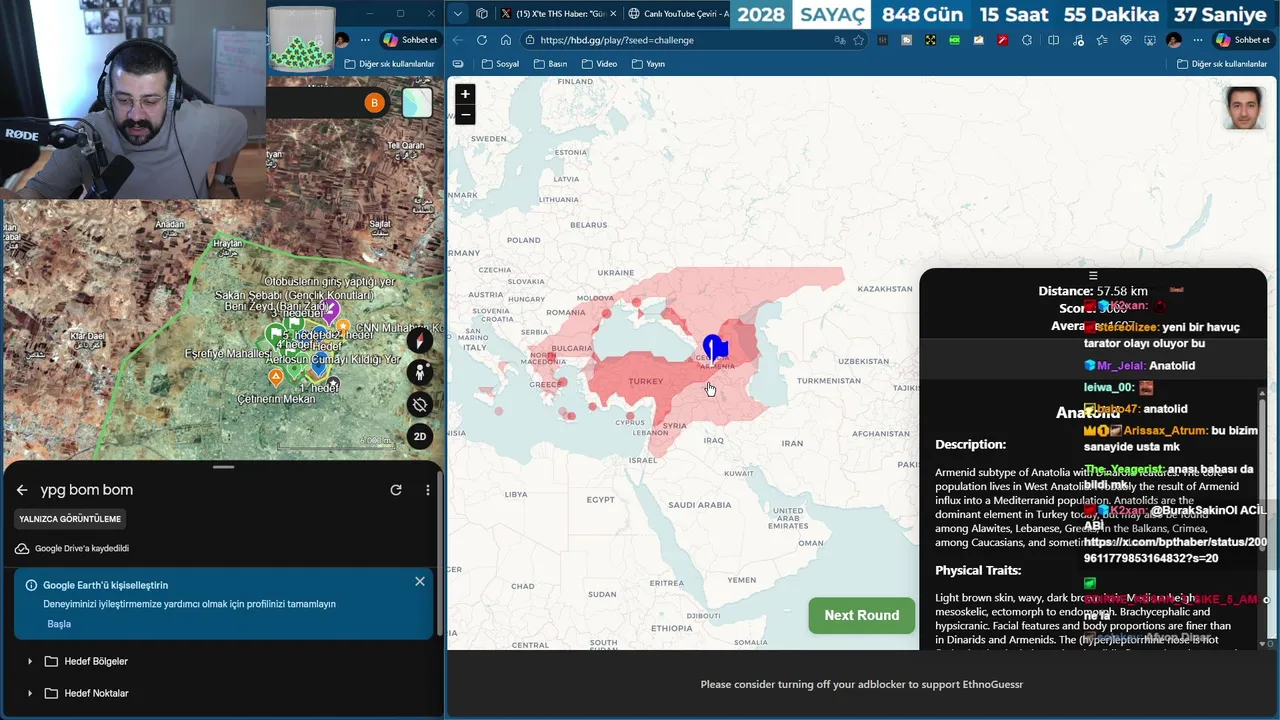Switch Google Earth to 2D view
This screenshot has height=720, width=1280.
point(420,436)
